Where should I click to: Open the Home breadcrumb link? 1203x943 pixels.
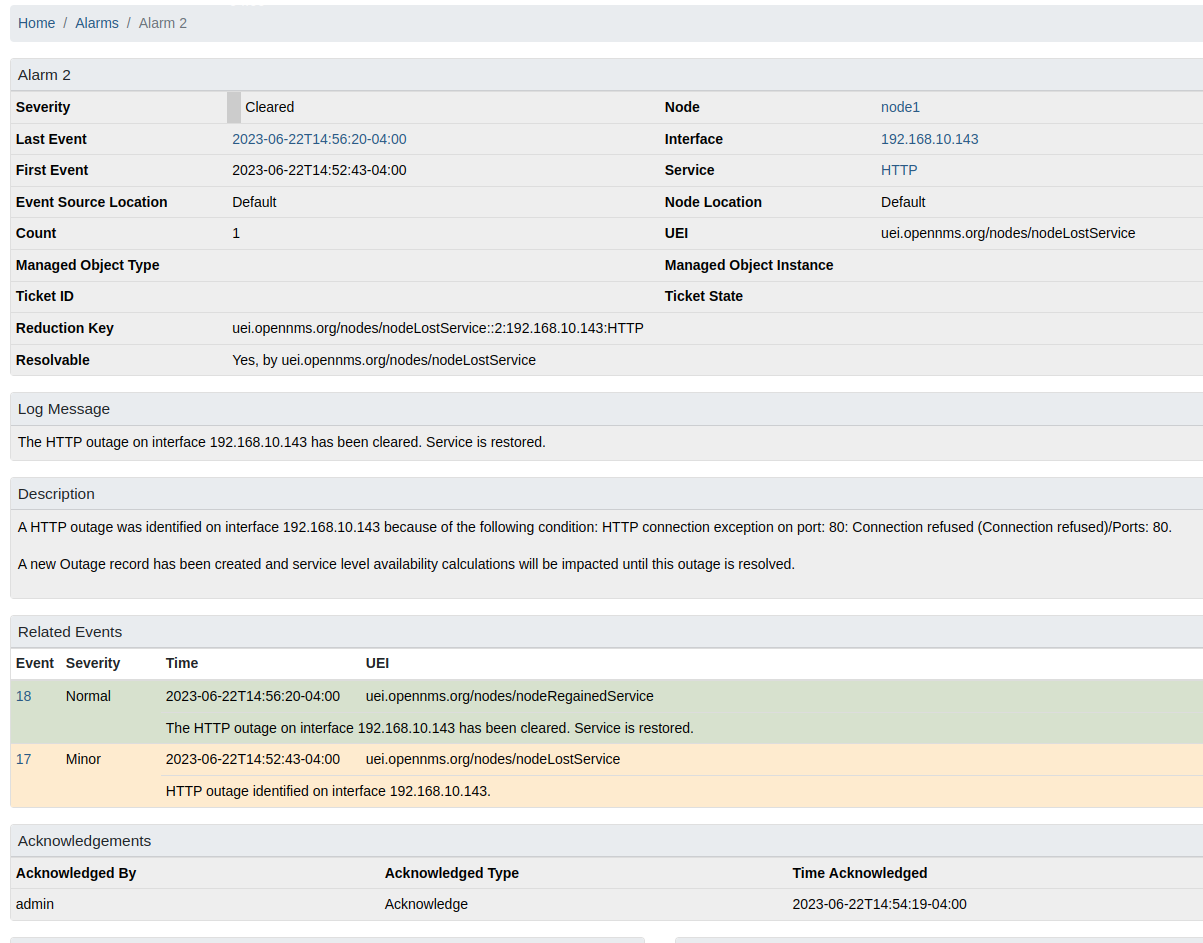click(36, 22)
